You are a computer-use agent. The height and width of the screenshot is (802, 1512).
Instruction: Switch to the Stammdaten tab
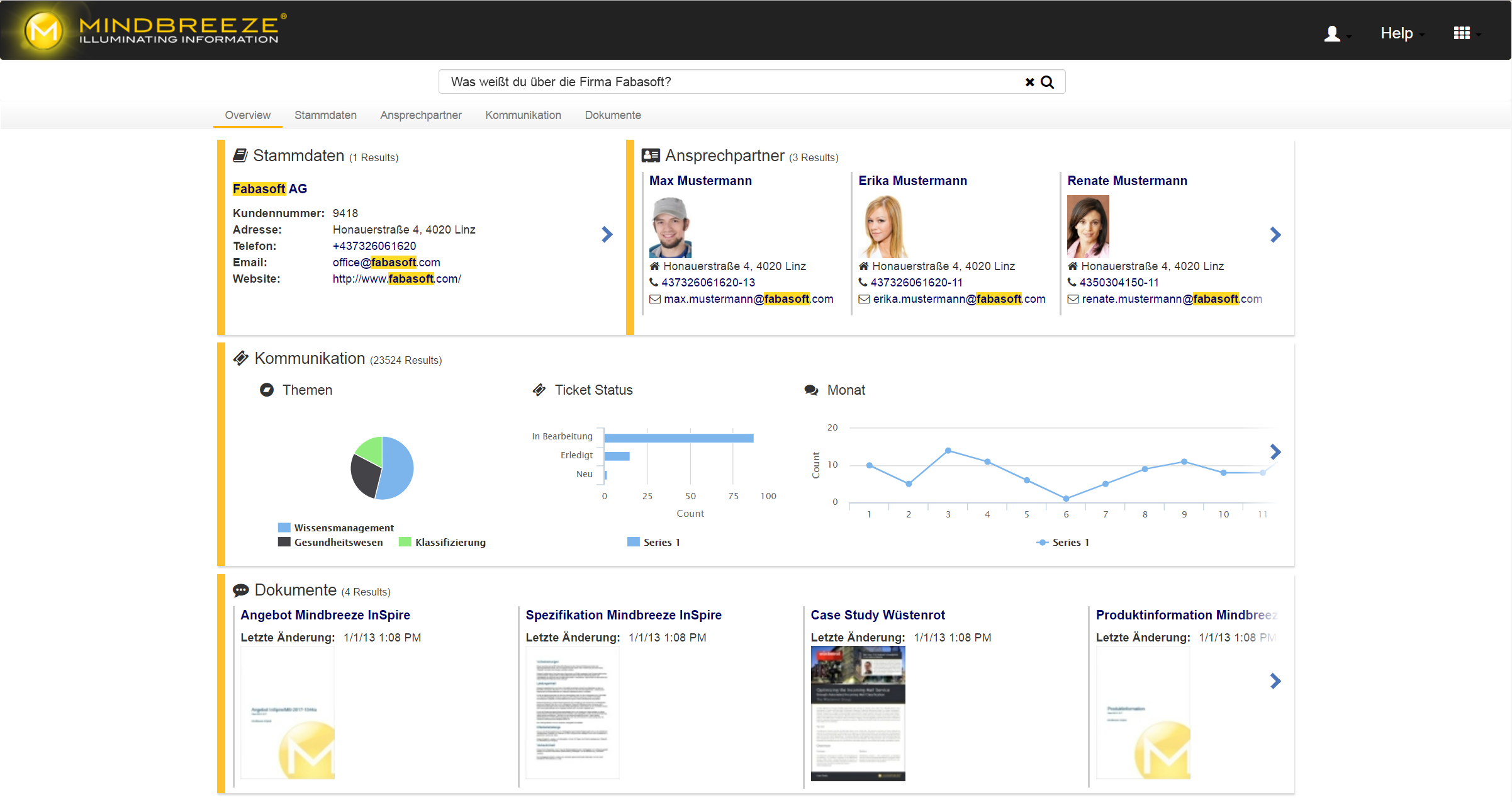click(x=325, y=115)
